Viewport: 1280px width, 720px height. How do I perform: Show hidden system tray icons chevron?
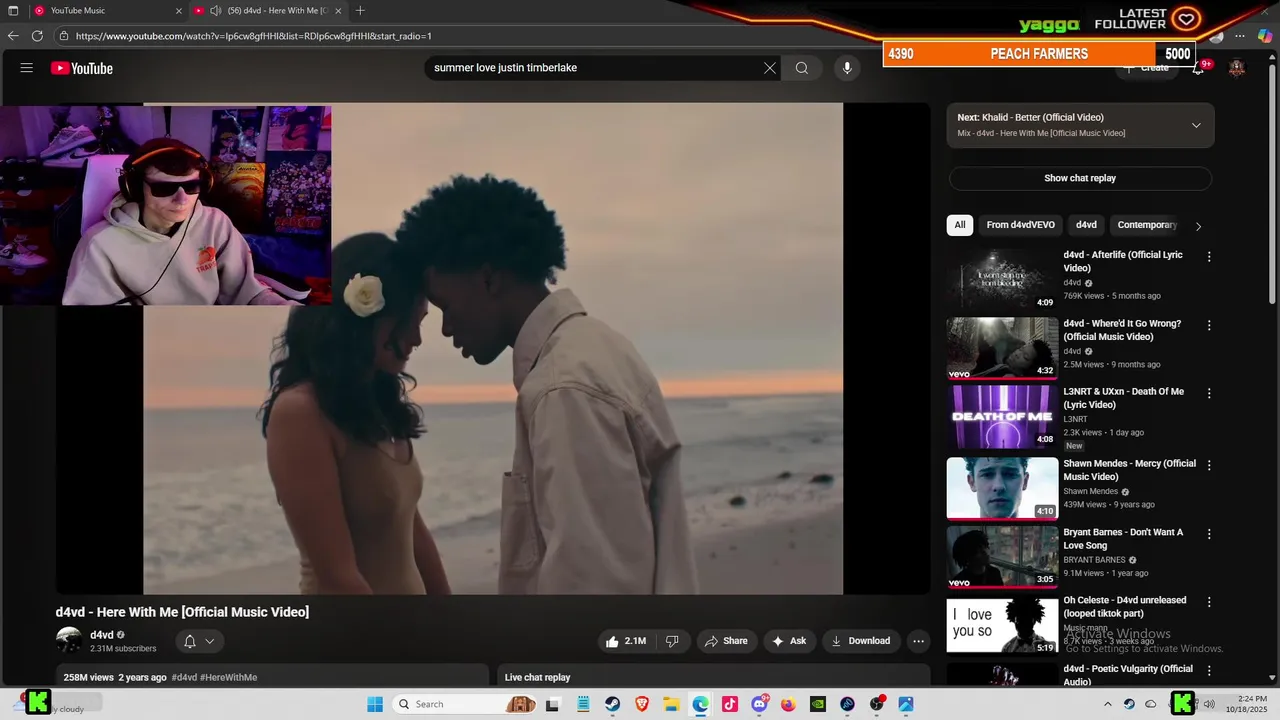click(1107, 704)
